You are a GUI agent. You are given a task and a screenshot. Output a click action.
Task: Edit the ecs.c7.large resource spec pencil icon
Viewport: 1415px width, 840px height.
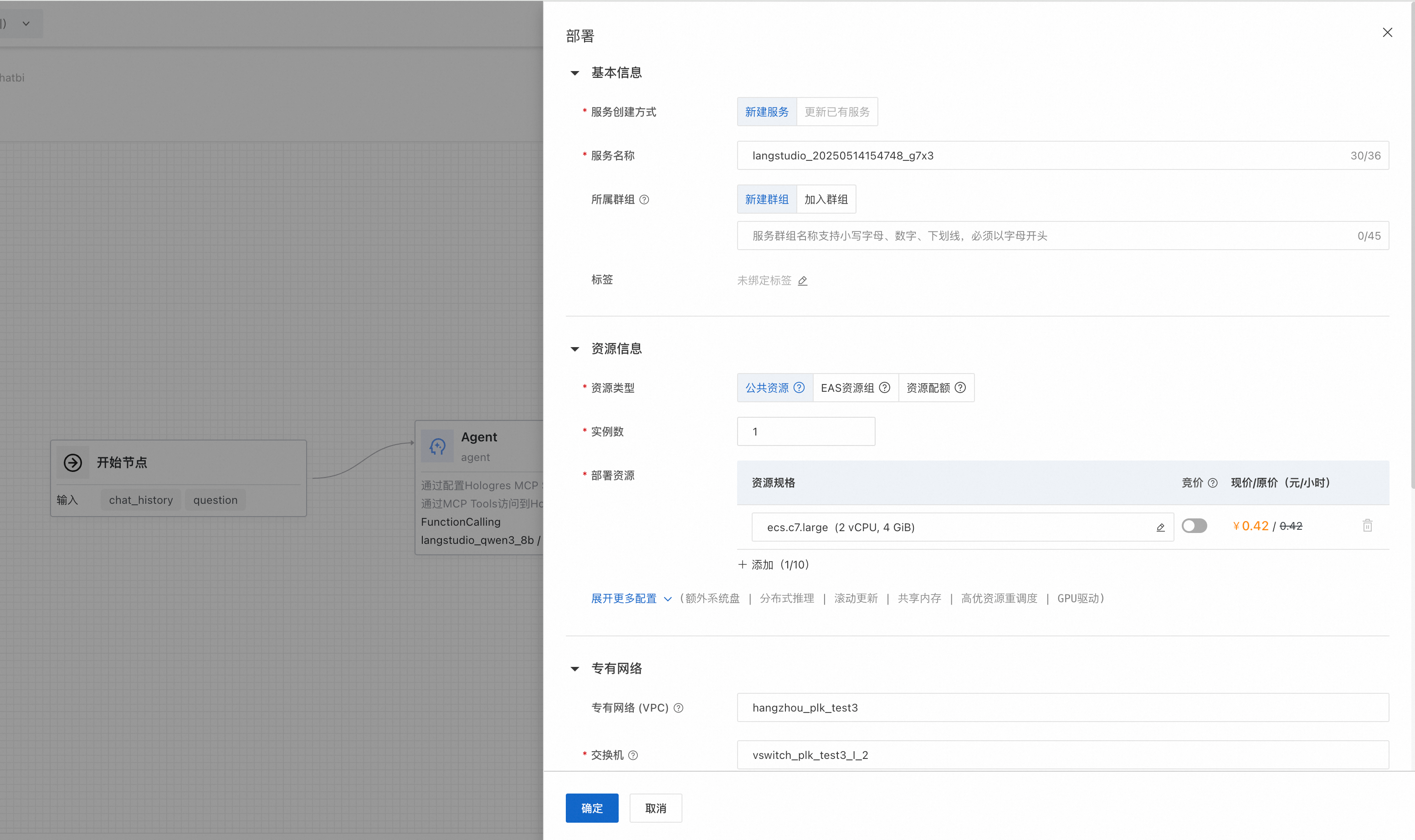pyautogui.click(x=1160, y=528)
